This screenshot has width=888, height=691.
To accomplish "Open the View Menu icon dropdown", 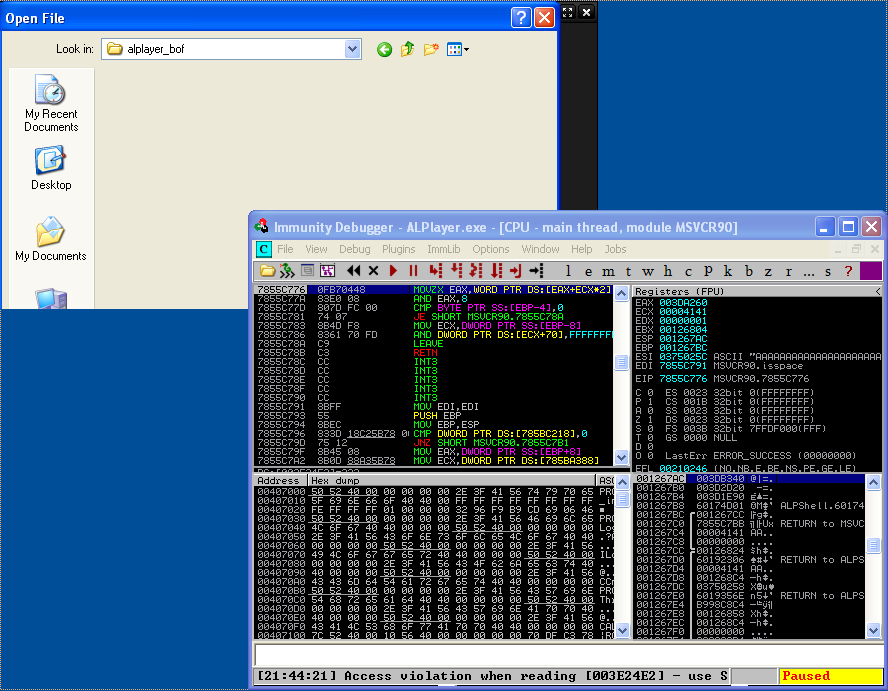I will [458, 50].
